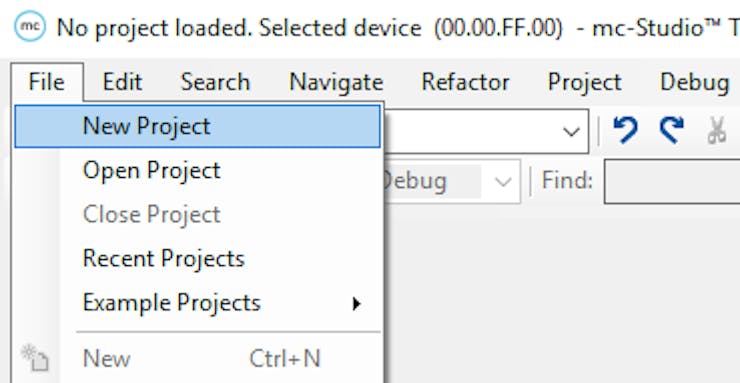The image size is (740, 383).
Task: Expand the top toolbar combo box arrow
Action: click(572, 131)
